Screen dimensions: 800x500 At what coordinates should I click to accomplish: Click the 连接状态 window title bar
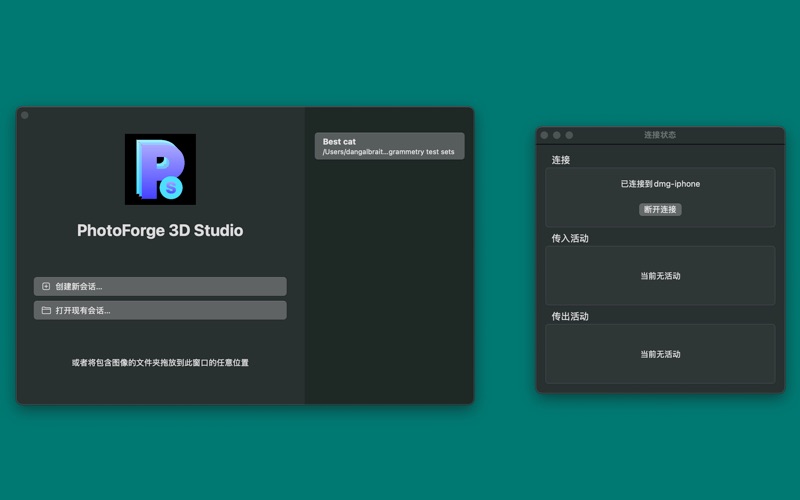(x=660, y=135)
